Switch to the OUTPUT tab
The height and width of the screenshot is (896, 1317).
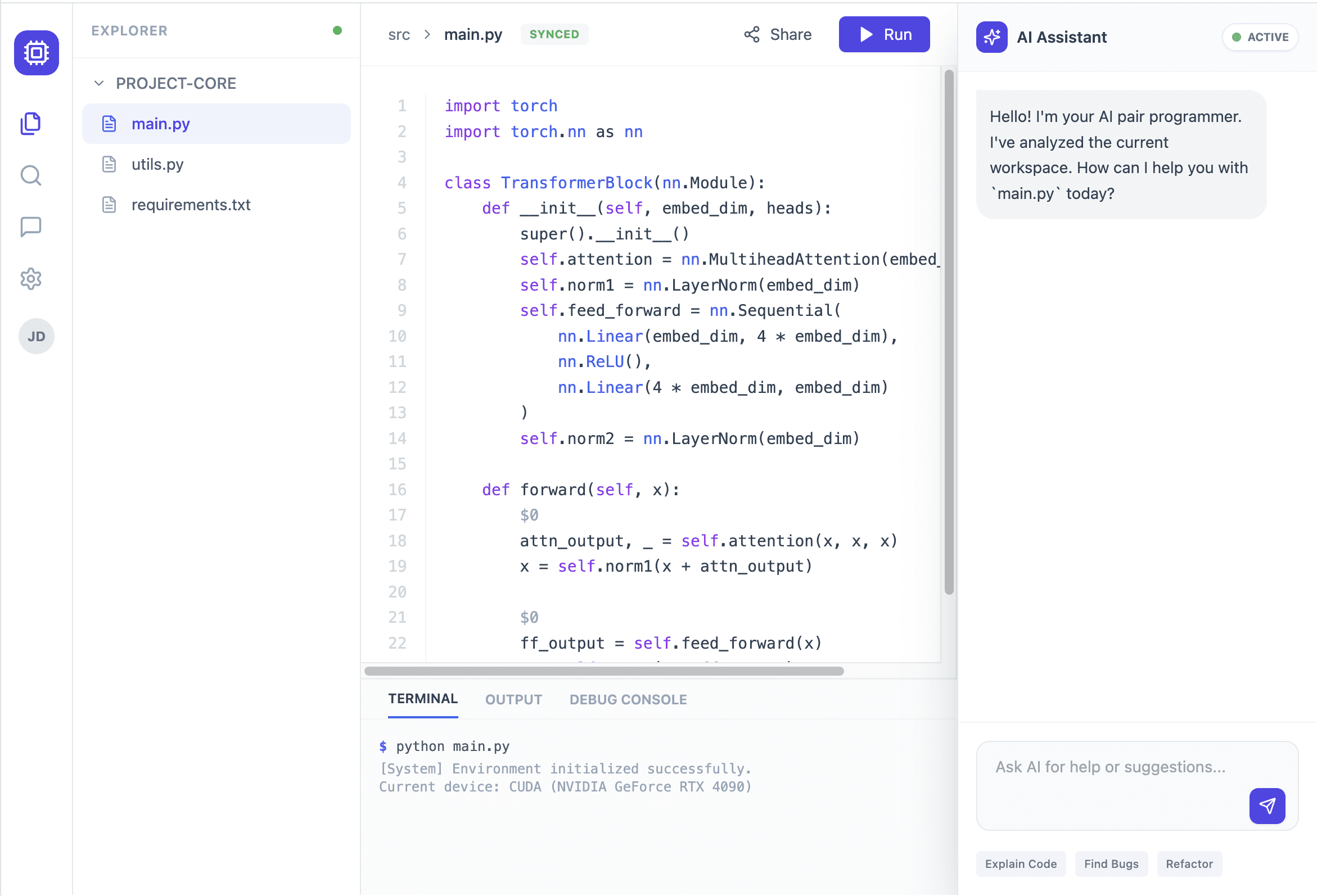click(x=513, y=699)
